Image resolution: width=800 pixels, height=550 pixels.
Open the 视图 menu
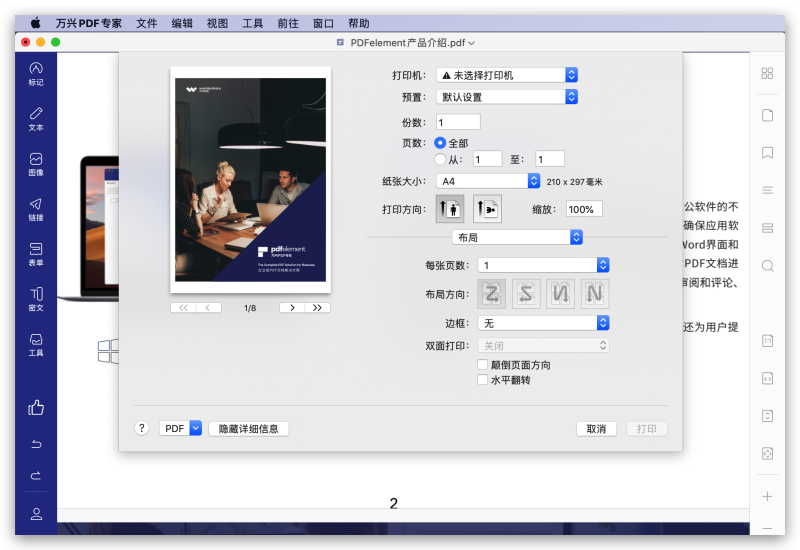(x=217, y=23)
